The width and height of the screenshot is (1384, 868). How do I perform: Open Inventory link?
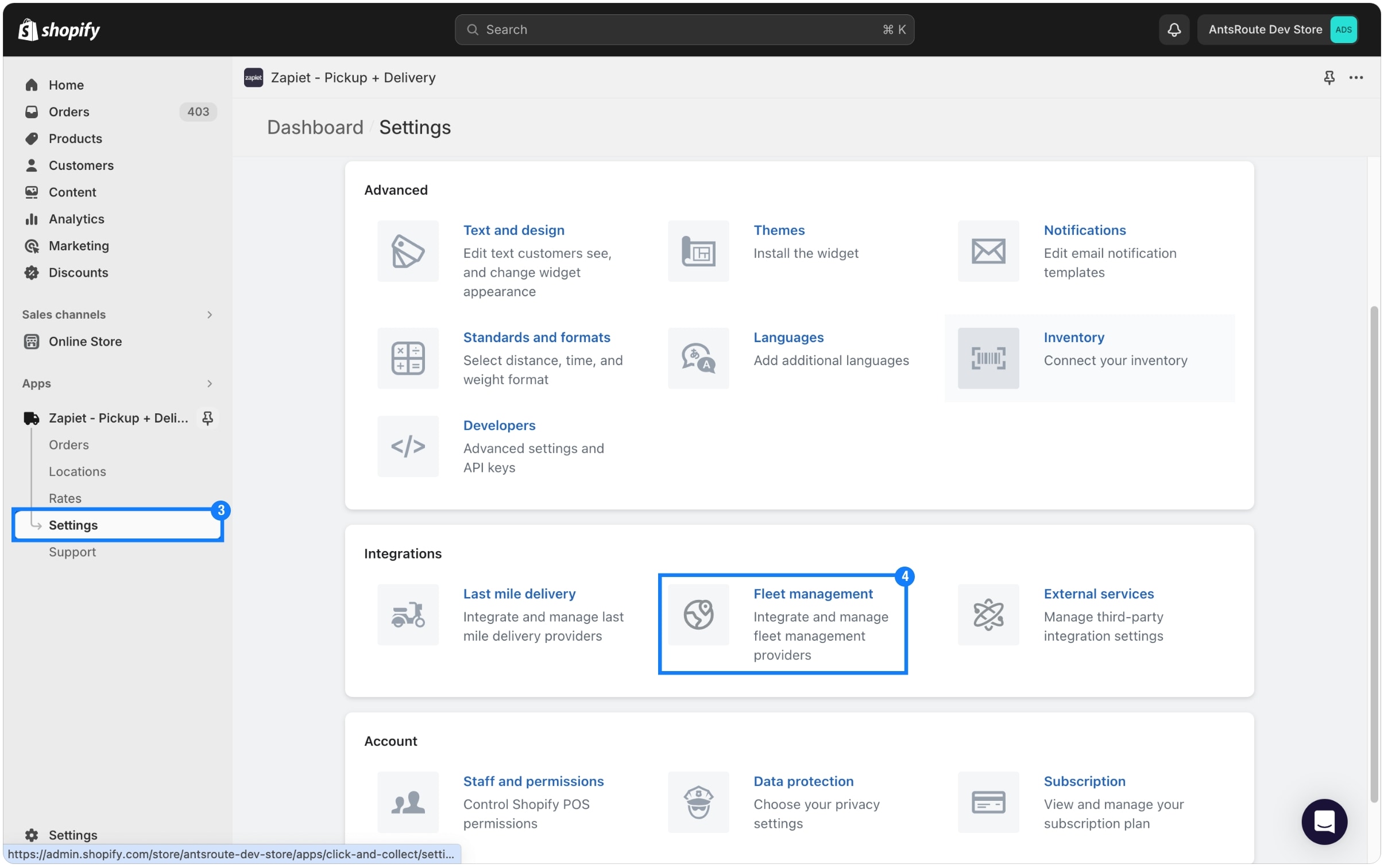1074,338
